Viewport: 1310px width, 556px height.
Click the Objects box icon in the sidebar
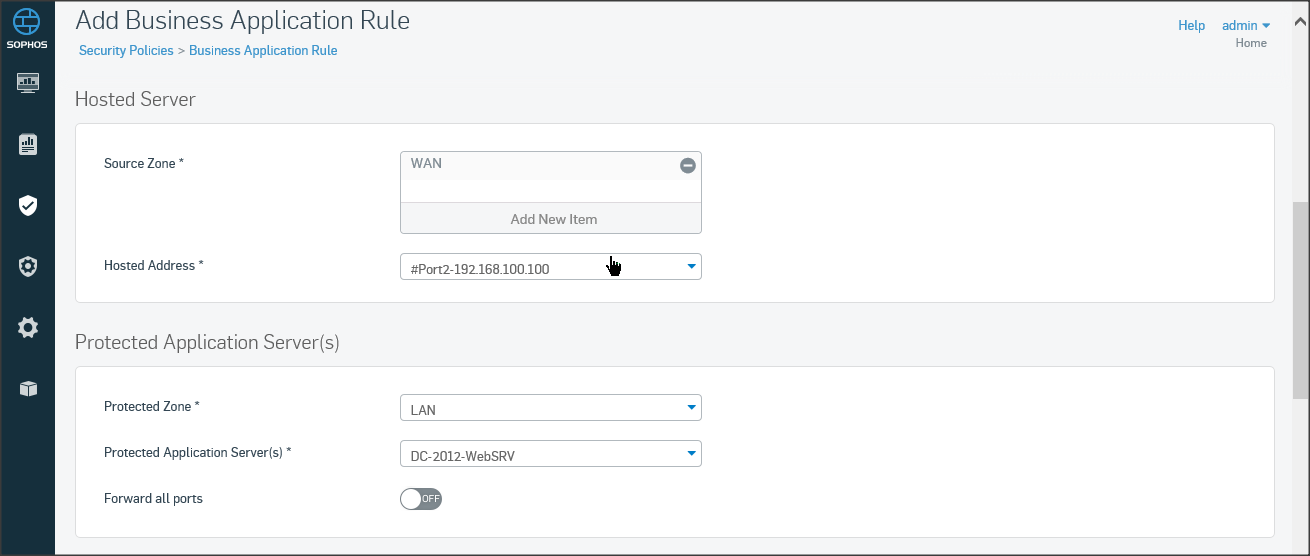coord(28,389)
